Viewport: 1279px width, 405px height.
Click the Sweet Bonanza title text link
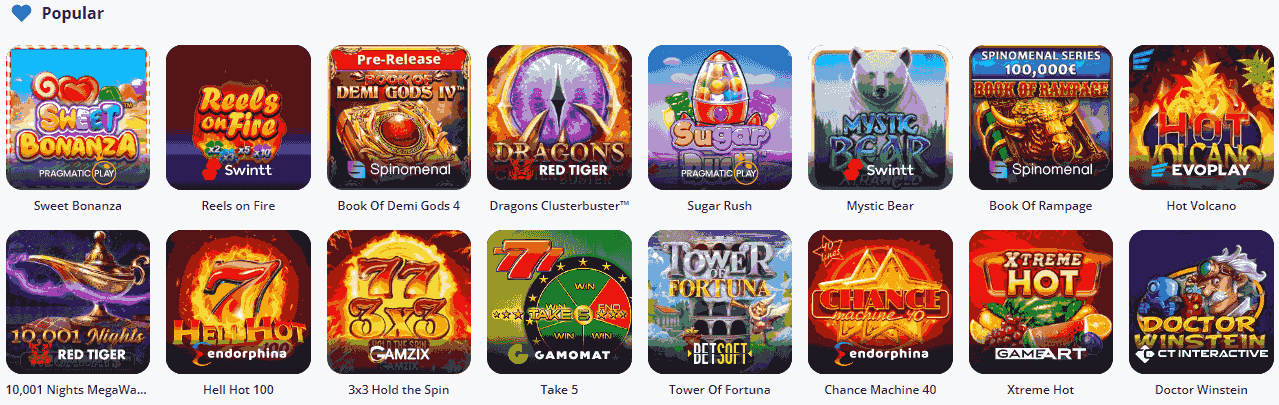coord(78,206)
